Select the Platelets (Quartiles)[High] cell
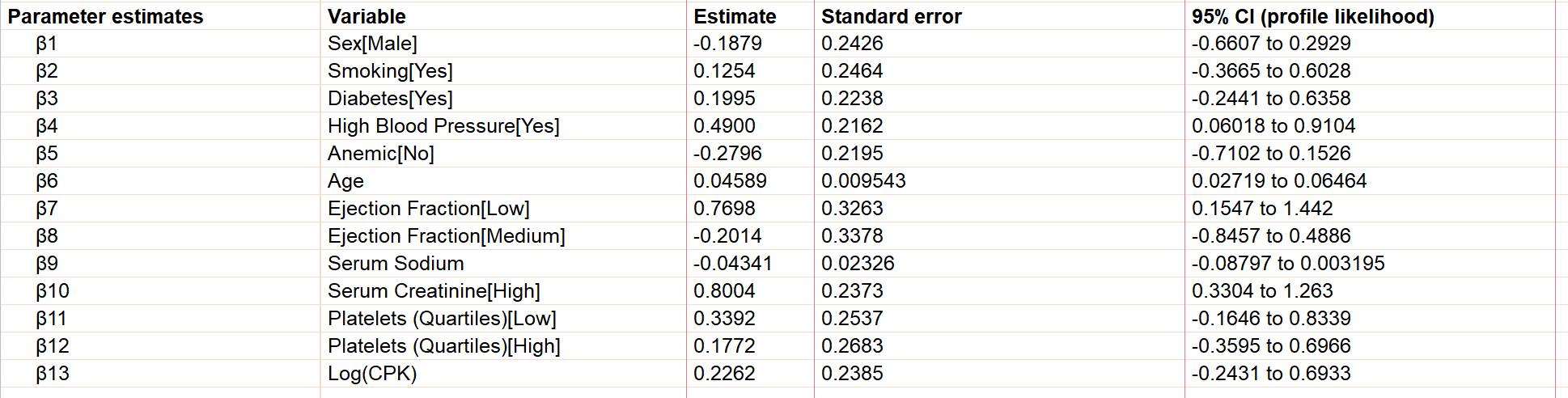Screen dimensions: 1568x398 coord(443,346)
